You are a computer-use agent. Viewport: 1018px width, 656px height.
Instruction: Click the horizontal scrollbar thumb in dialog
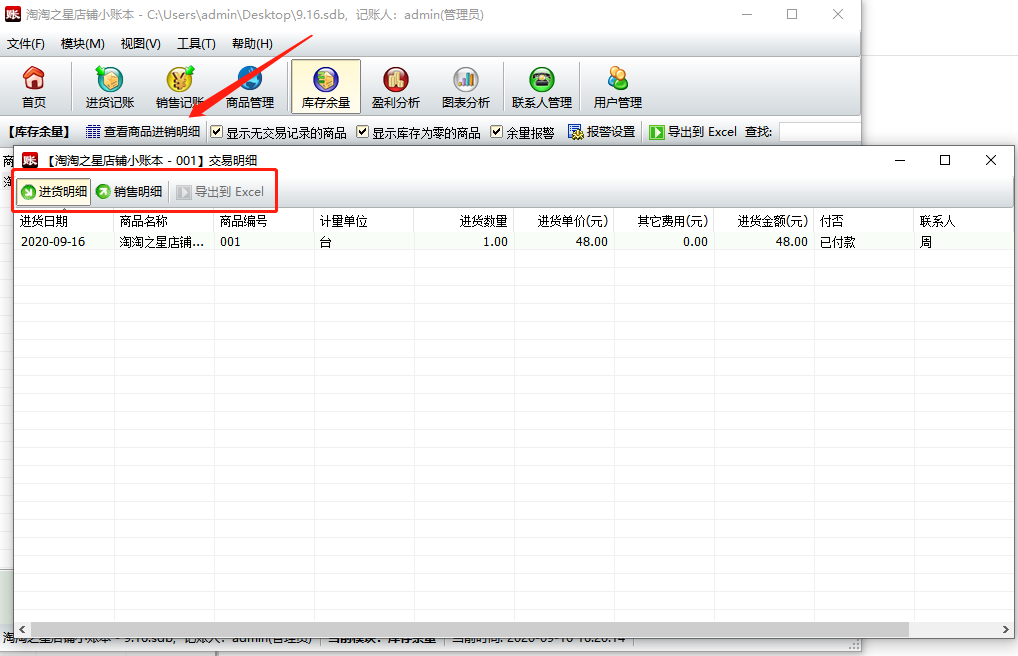pos(469,629)
